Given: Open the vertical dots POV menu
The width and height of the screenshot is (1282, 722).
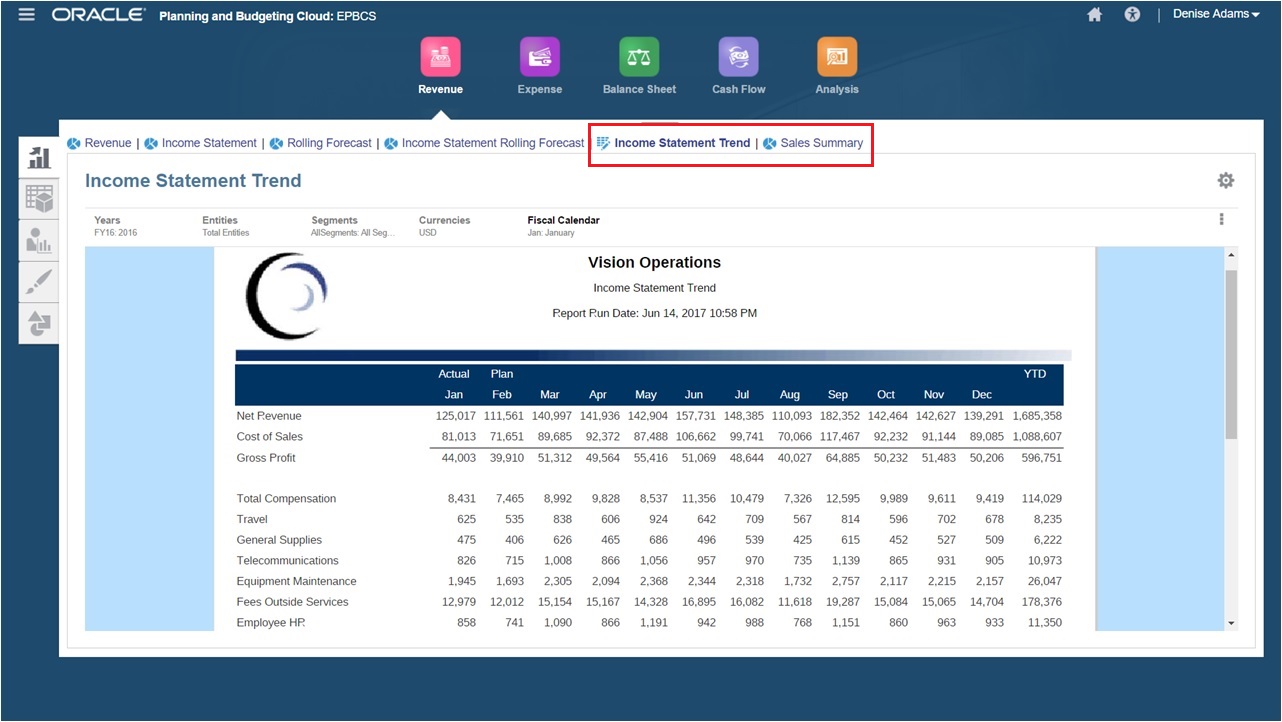Looking at the screenshot, I should [1221, 219].
